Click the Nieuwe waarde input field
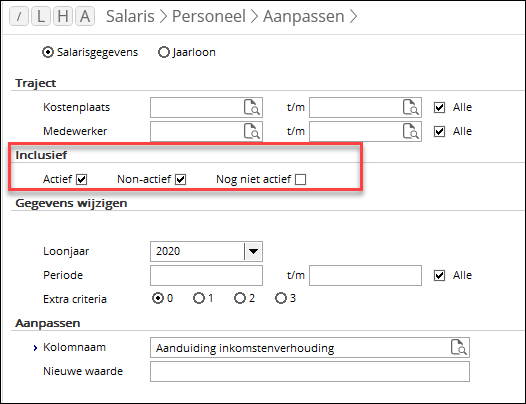Screen dimensions: 526x404 (310, 371)
